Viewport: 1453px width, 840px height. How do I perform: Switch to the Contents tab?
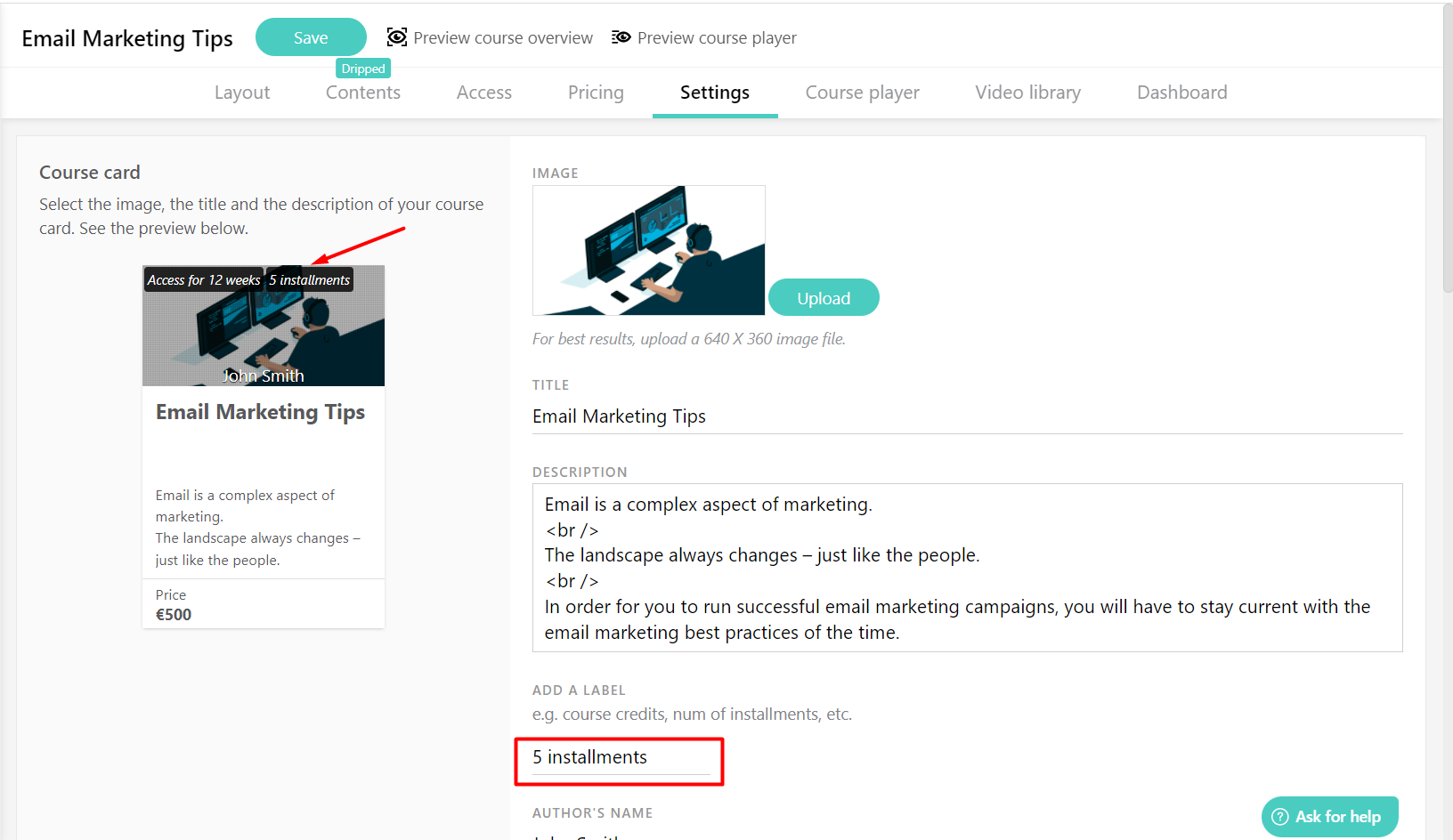[x=362, y=93]
